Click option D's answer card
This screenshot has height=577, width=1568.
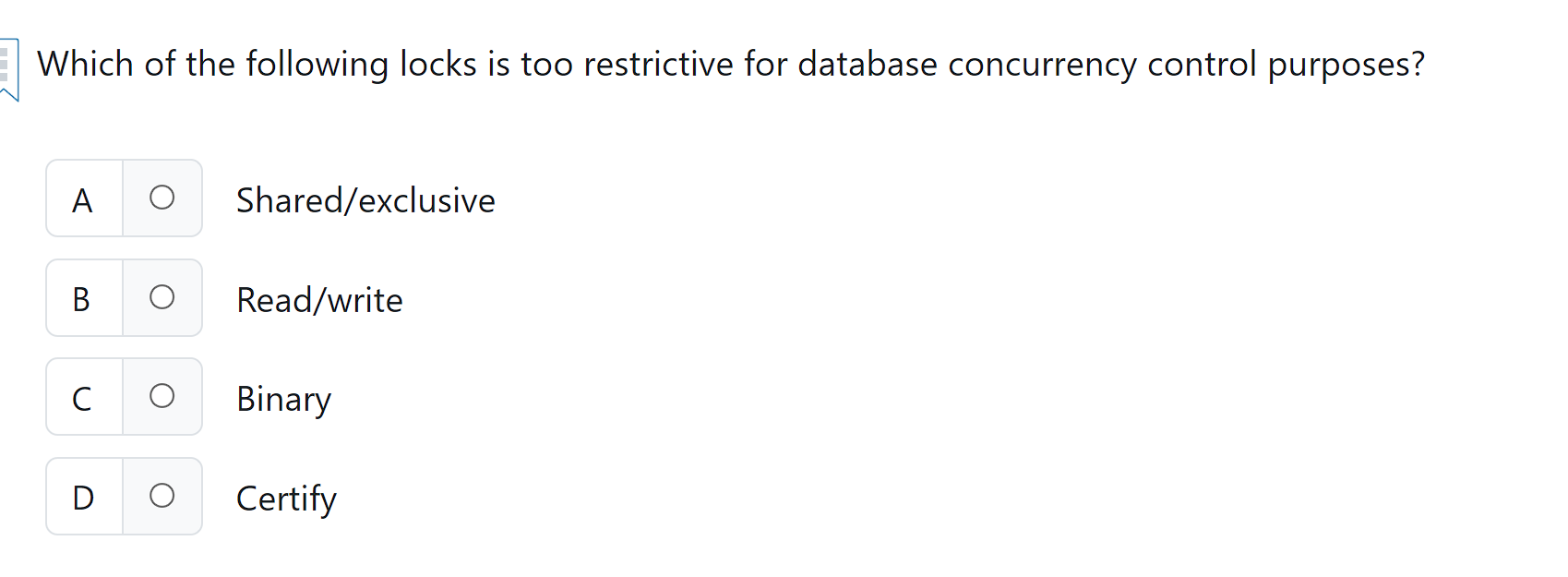(124, 496)
